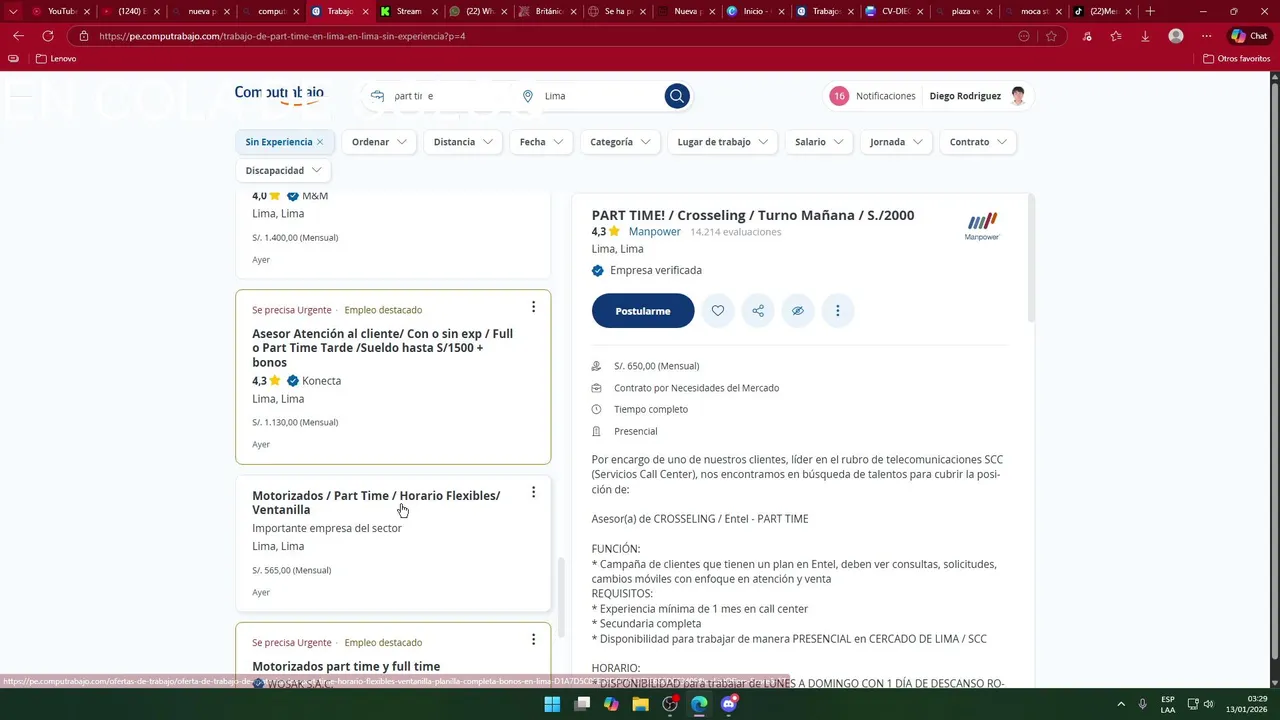Expand the Lugar de trabajo filter
This screenshot has height=720, width=1280.
pos(723,142)
